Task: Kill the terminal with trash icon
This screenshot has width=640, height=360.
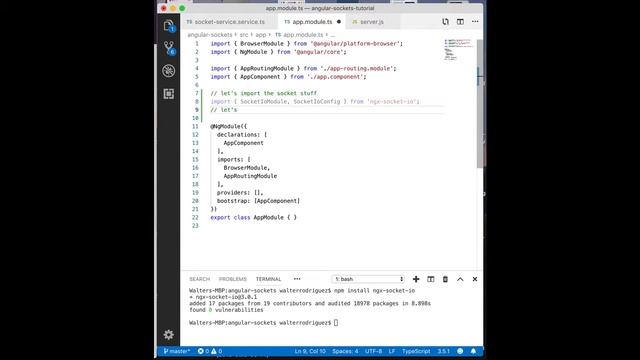Action: (x=445, y=279)
